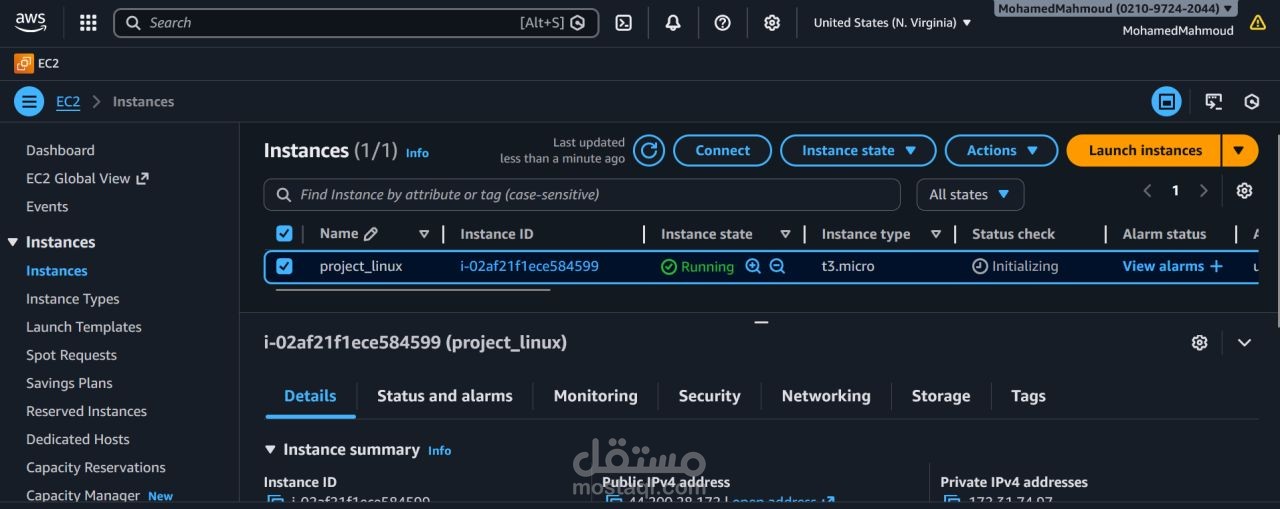Sort by Instance state column
The image size is (1280, 509).
pyautogui.click(x=785, y=234)
